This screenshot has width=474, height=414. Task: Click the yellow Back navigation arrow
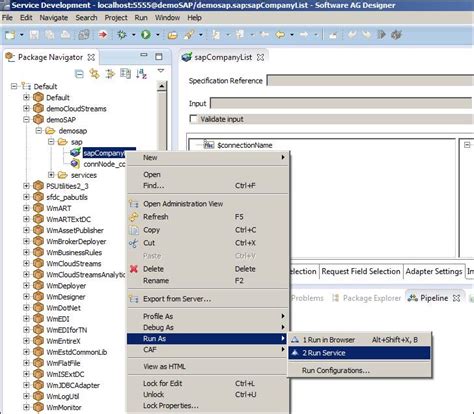(280, 35)
